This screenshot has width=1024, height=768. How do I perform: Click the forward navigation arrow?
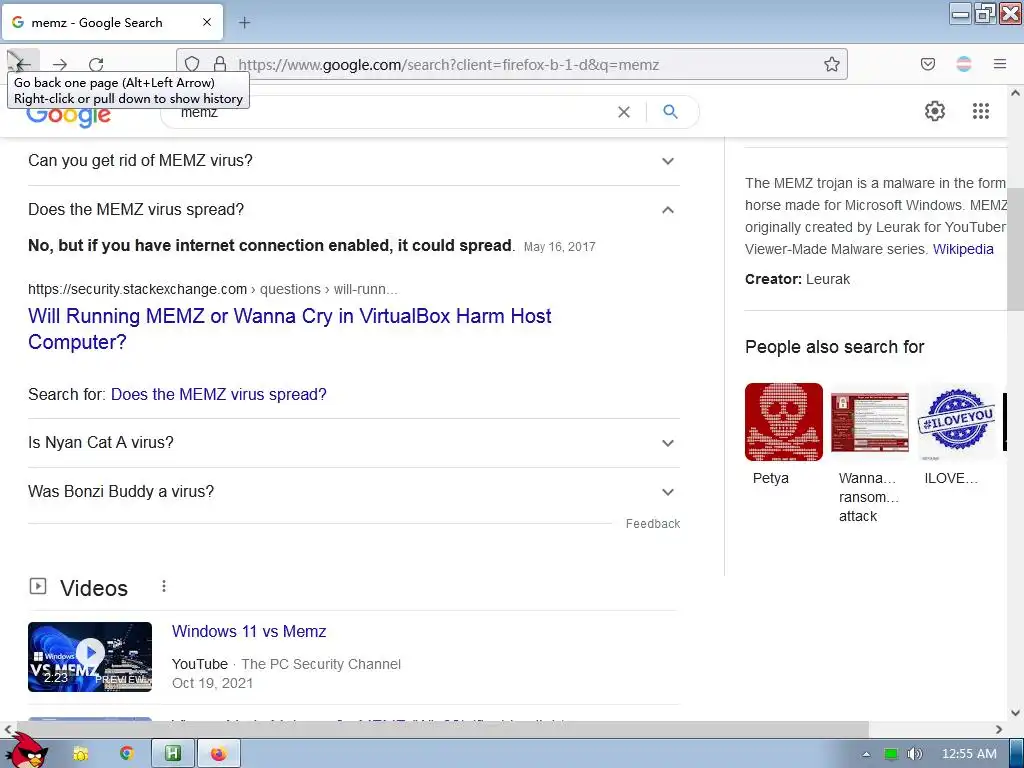60,64
